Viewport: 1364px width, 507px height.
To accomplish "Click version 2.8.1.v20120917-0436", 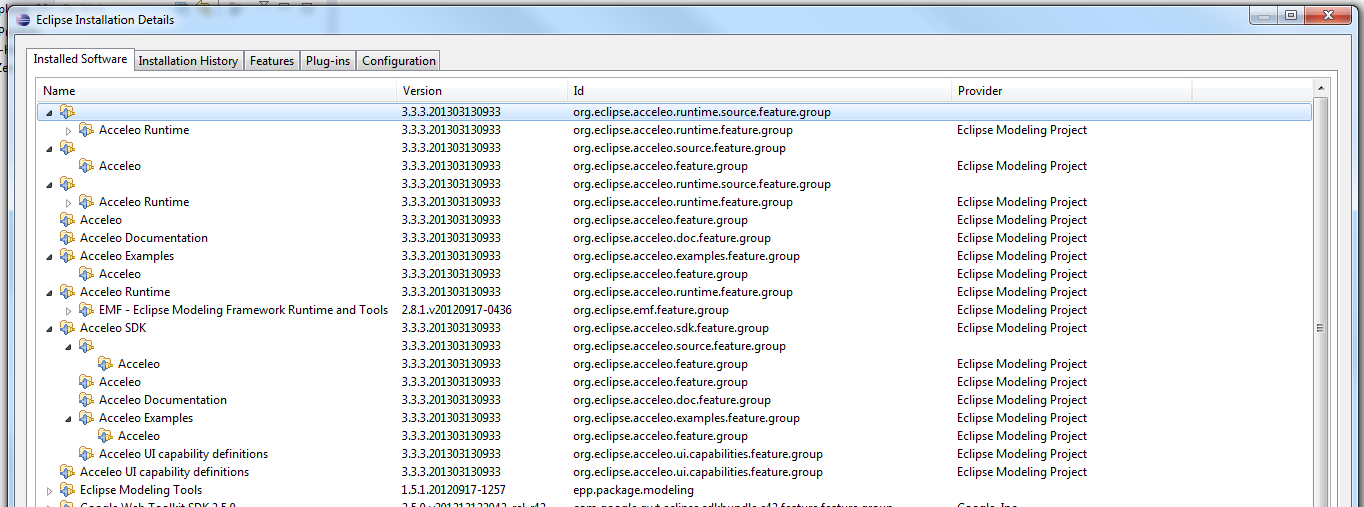I will pyautogui.click(x=456, y=310).
